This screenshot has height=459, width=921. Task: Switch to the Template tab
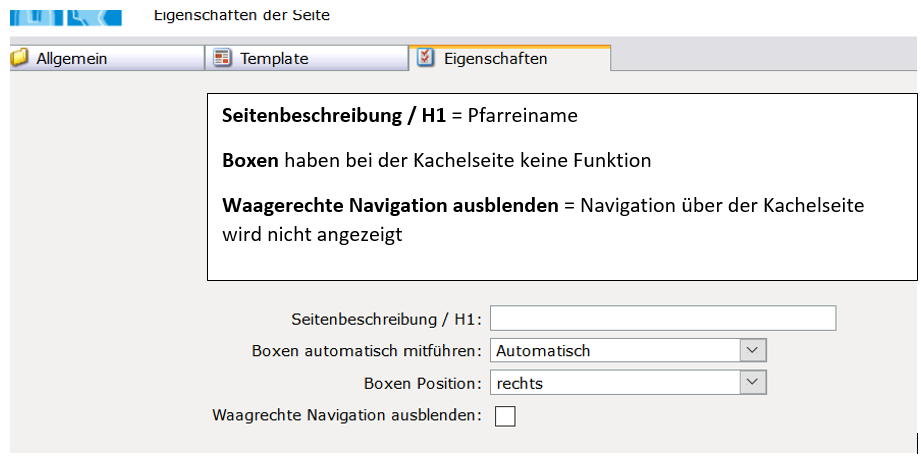[306, 58]
